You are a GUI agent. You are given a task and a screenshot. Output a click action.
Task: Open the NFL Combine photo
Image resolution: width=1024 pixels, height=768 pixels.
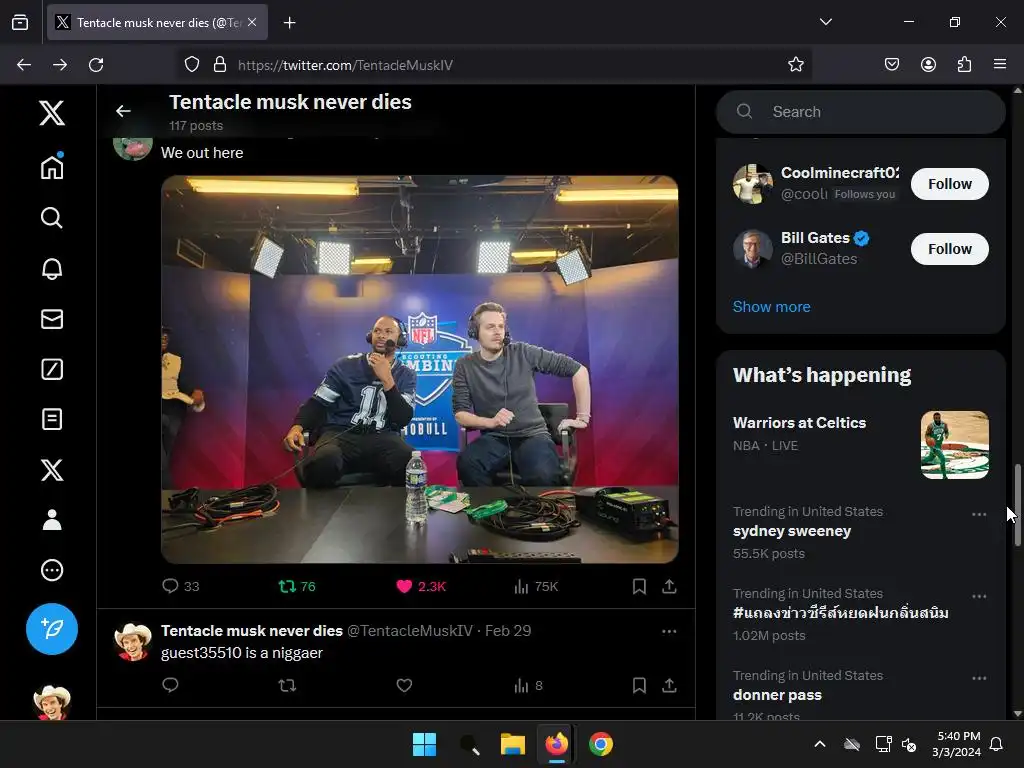click(419, 369)
